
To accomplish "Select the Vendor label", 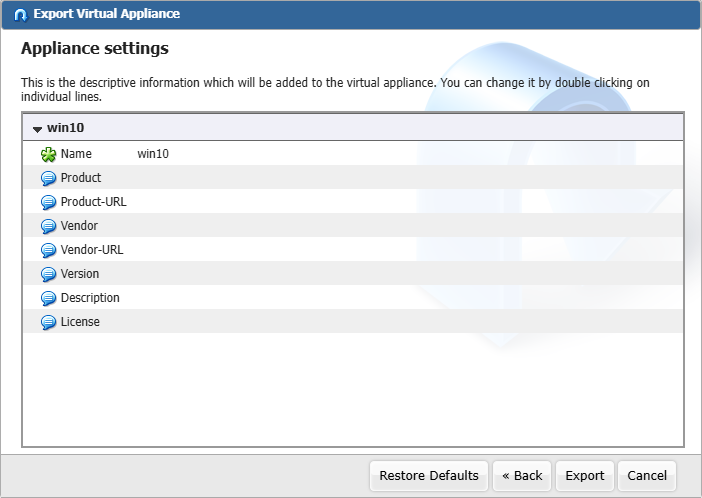I will pos(79,226).
